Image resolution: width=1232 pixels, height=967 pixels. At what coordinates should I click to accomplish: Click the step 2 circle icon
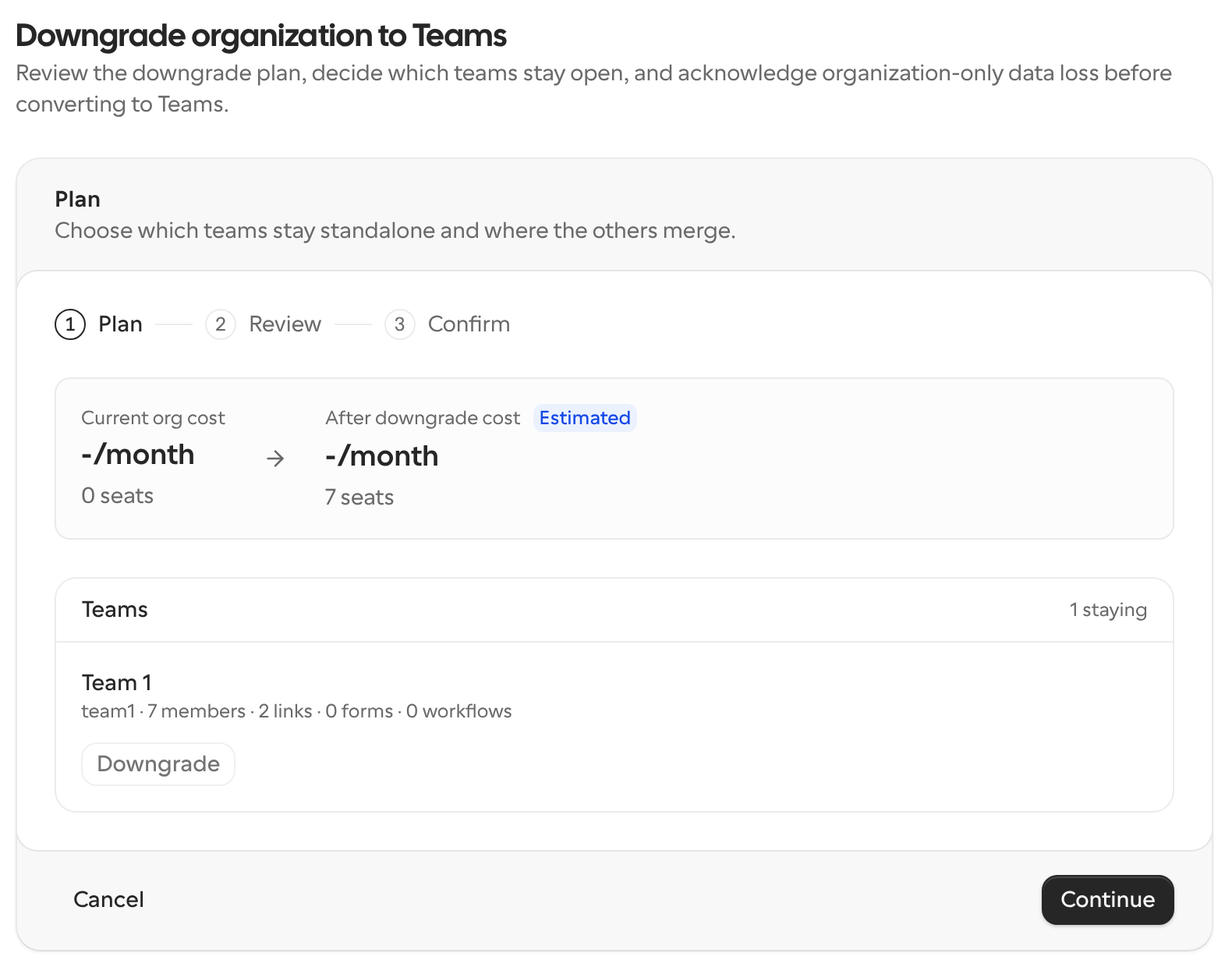coord(221,324)
